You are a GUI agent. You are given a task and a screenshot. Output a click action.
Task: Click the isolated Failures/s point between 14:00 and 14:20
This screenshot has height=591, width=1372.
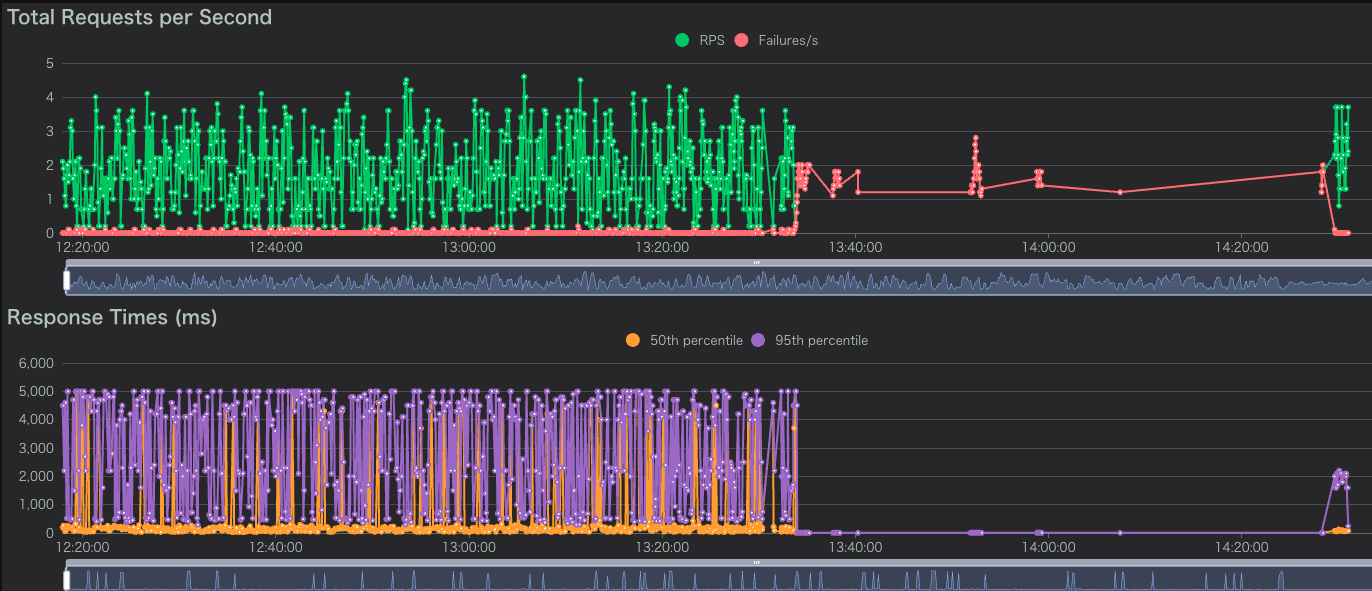coord(1120,192)
